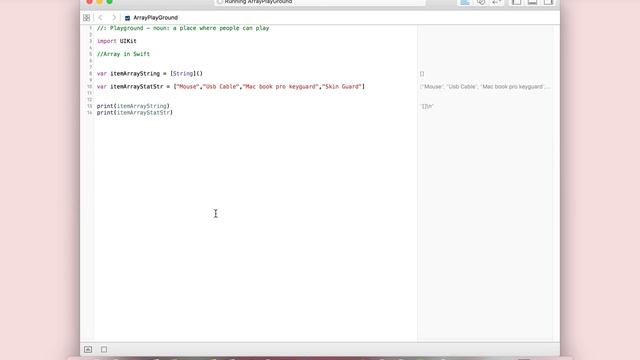Click the empty array result in sidebar
The image size is (640, 360).
tap(422, 74)
